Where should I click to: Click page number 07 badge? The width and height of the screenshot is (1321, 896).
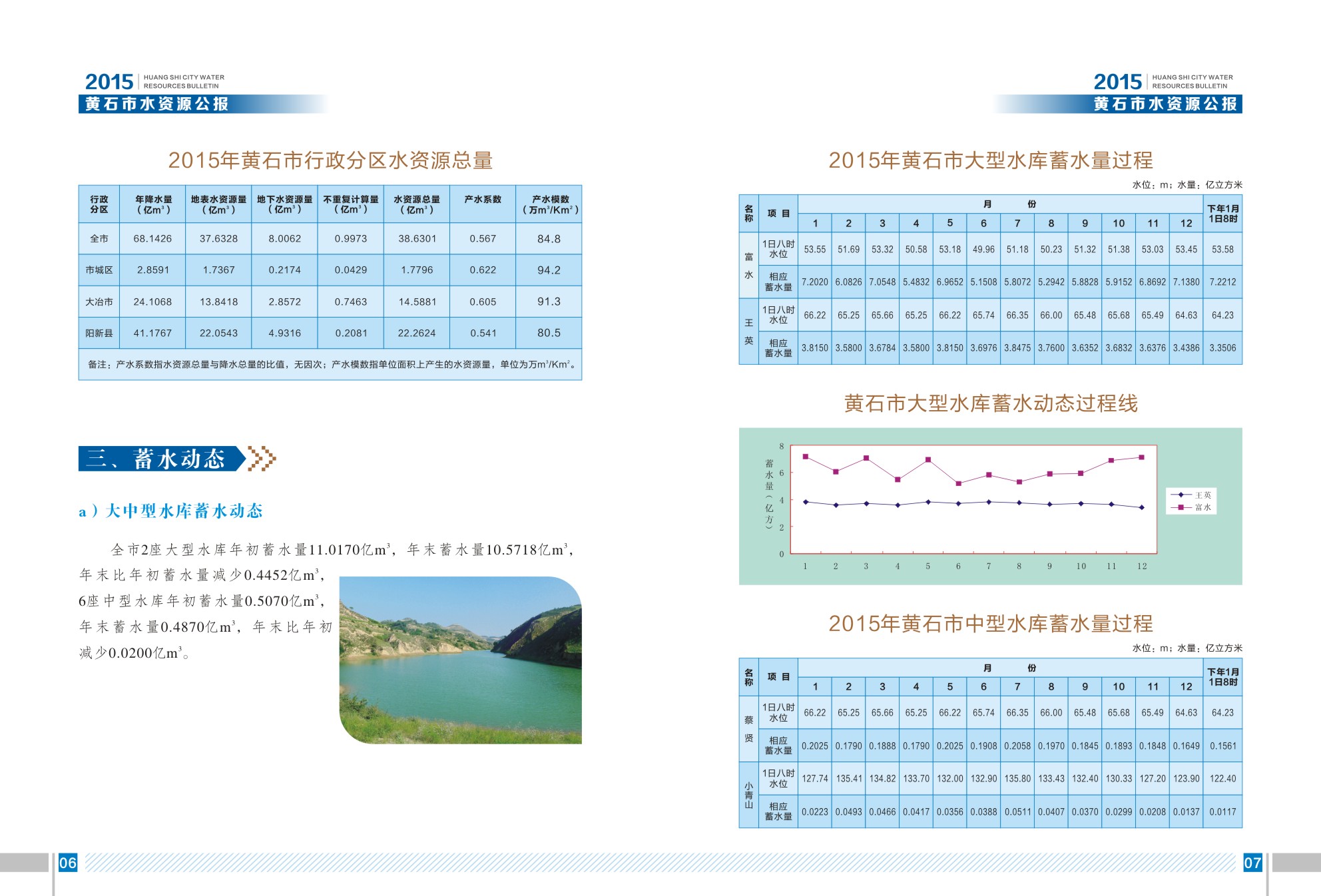point(1252,863)
